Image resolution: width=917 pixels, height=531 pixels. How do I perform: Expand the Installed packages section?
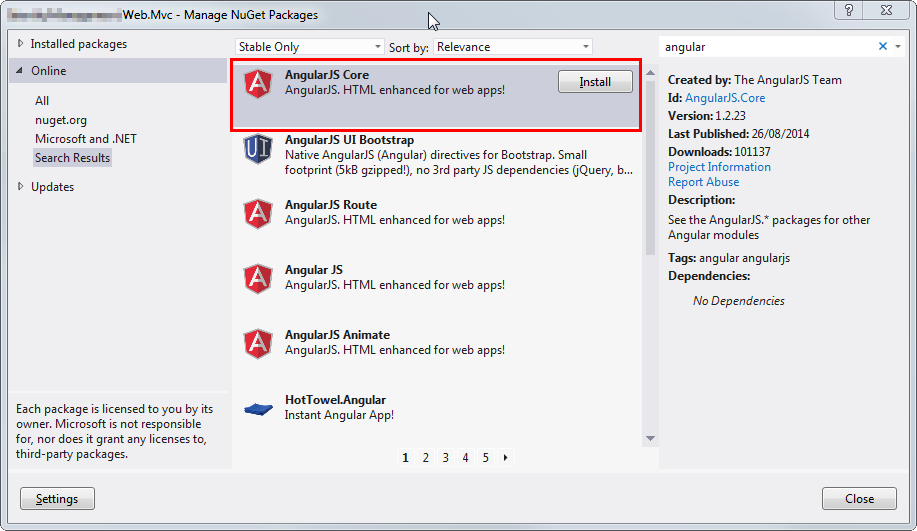[20, 43]
